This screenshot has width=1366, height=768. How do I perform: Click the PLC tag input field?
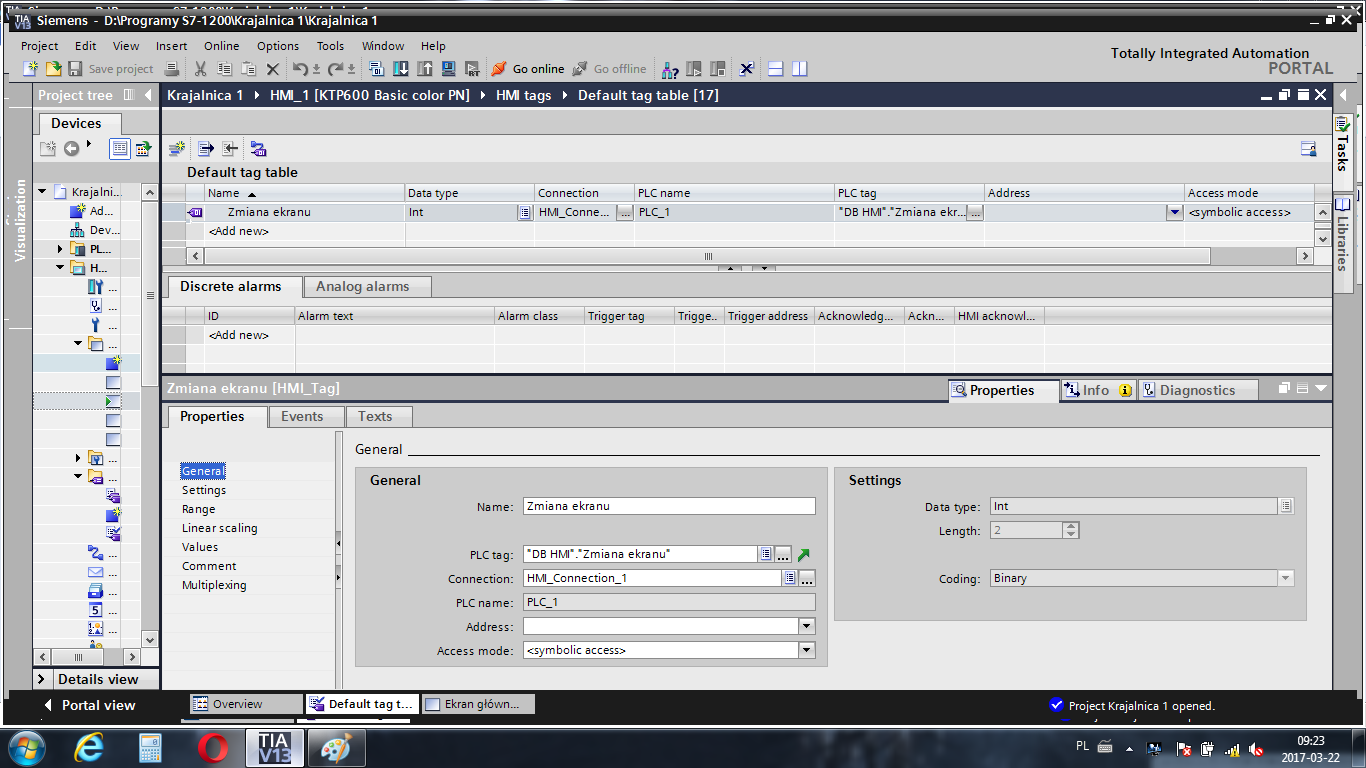(x=640, y=554)
